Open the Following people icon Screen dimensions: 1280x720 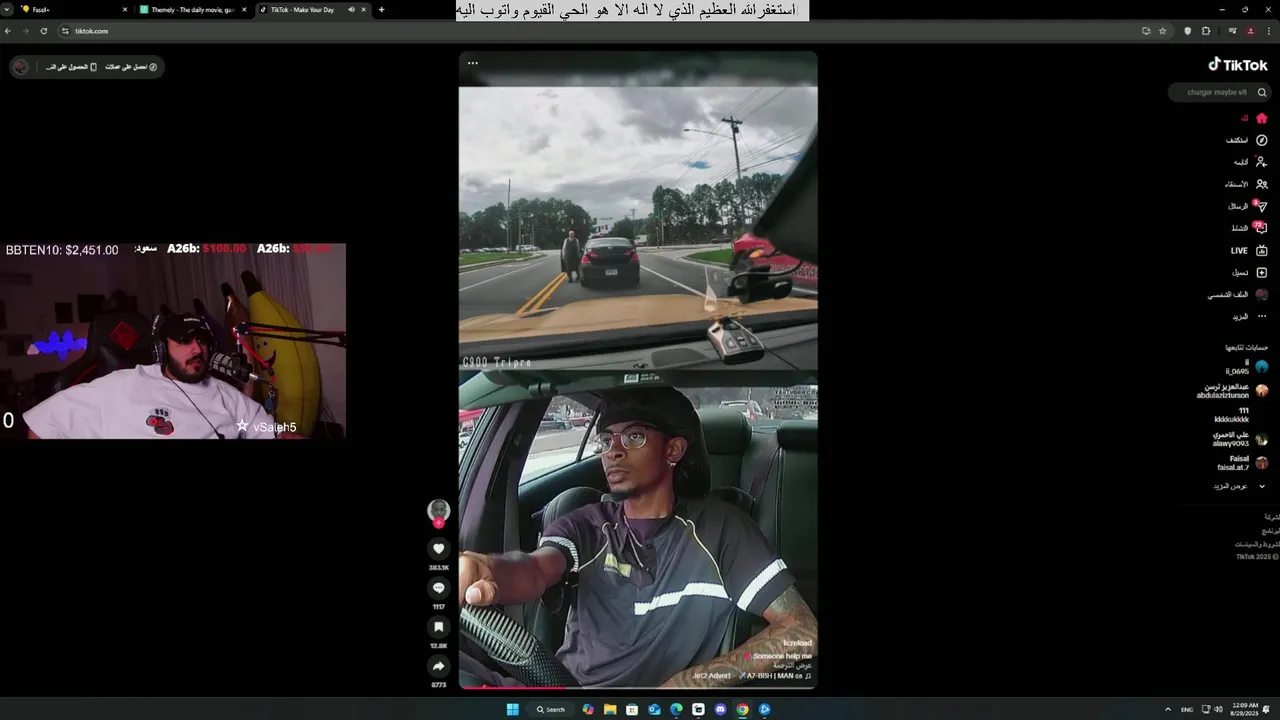coord(1262,162)
